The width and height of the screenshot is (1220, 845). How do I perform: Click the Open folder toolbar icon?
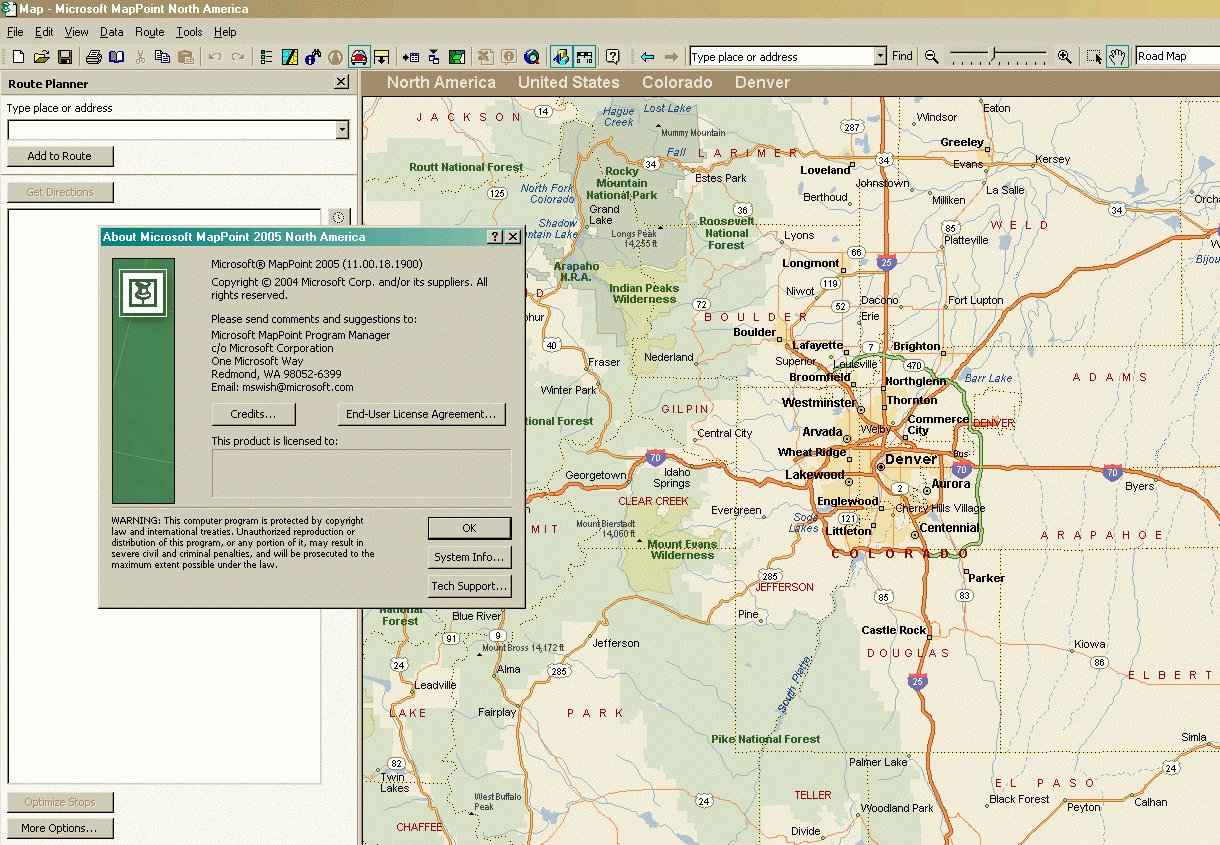point(41,57)
